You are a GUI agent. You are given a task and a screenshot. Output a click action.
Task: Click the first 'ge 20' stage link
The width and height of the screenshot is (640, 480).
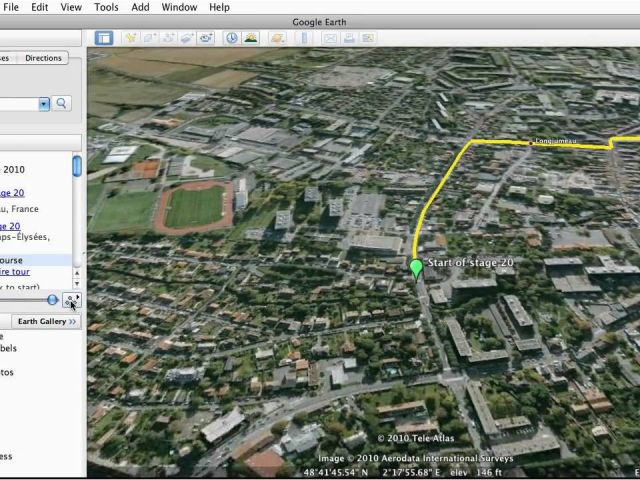tap(12, 193)
